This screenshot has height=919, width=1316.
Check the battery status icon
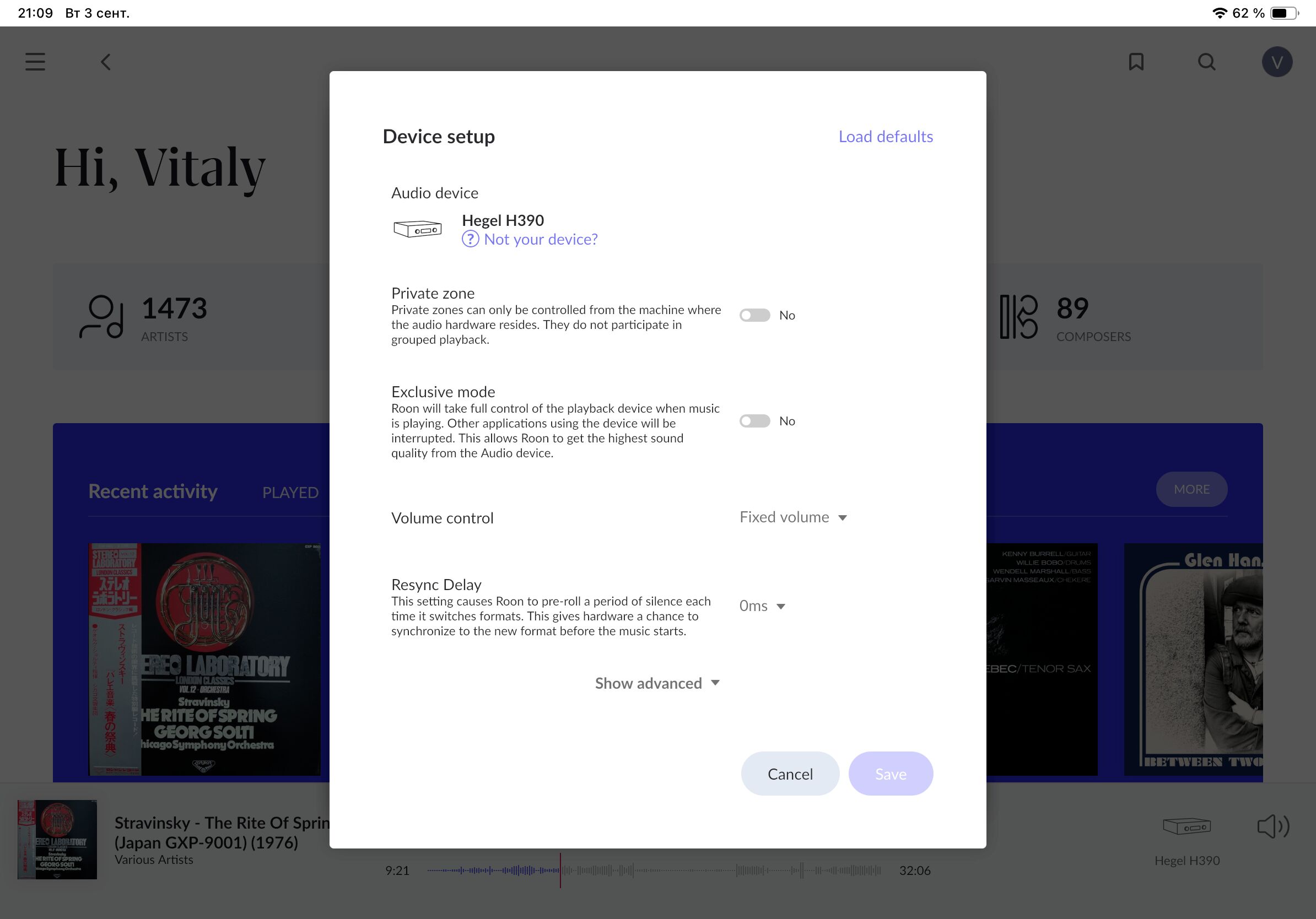point(1285,13)
